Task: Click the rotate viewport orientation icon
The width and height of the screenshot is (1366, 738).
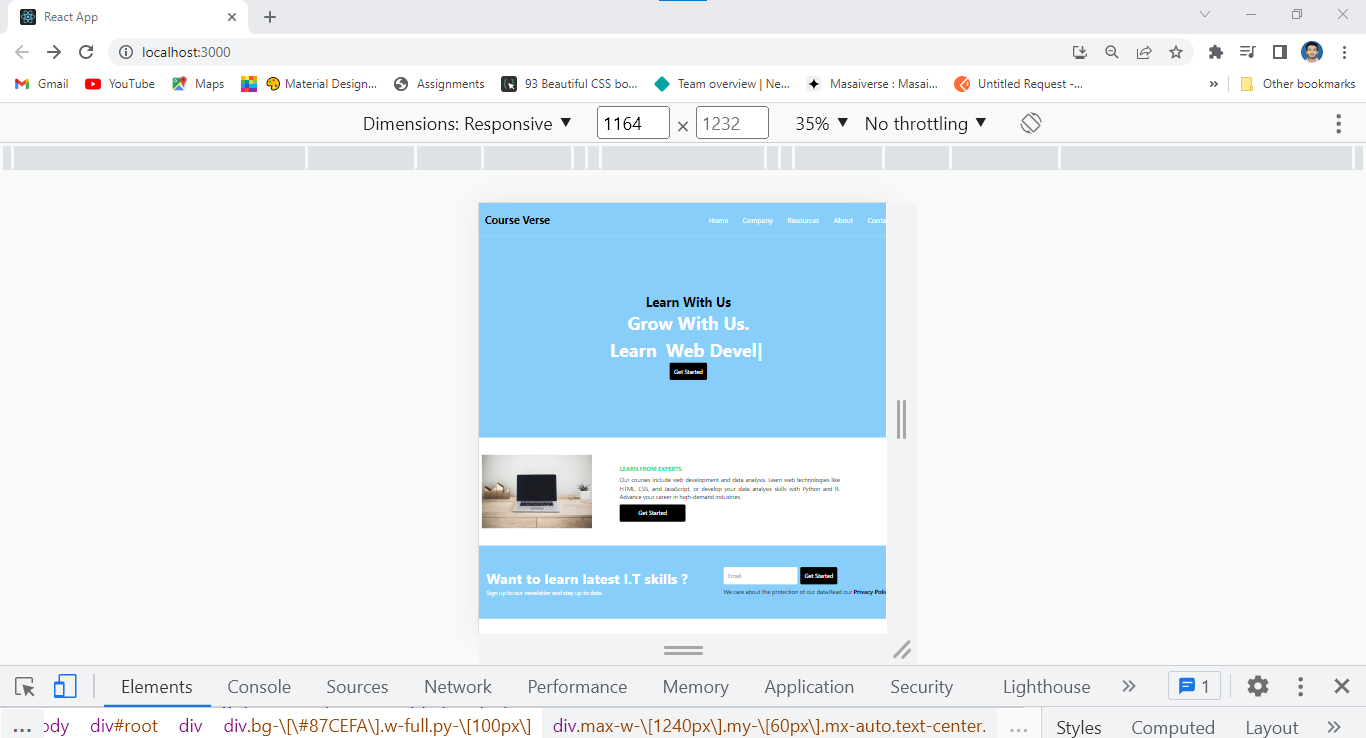Action: tap(1030, 122)
